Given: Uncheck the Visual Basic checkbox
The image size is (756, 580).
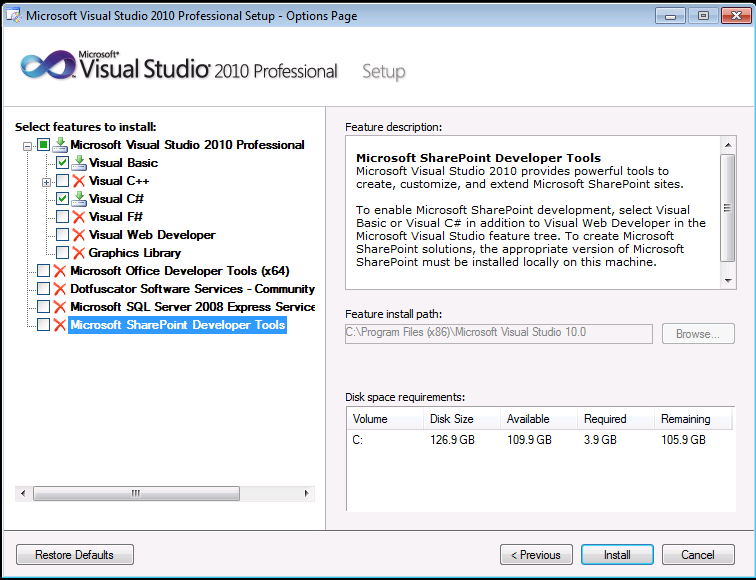Looking at the screenshot, I should (62, 163).
